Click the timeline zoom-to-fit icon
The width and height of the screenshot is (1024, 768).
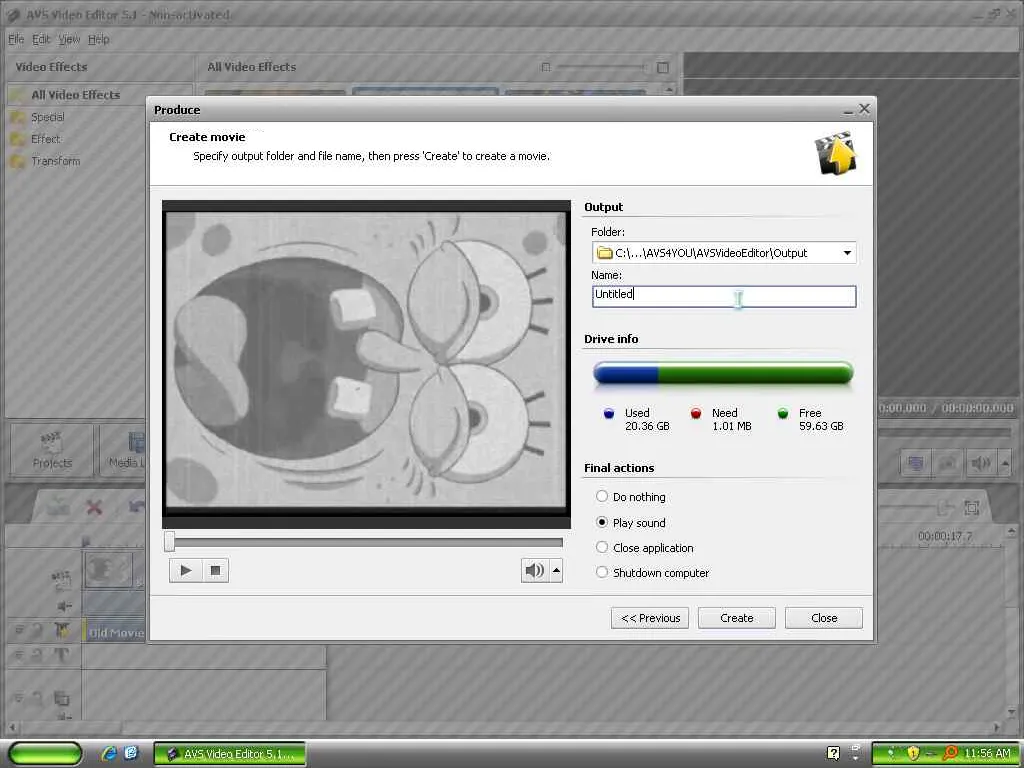972,507
